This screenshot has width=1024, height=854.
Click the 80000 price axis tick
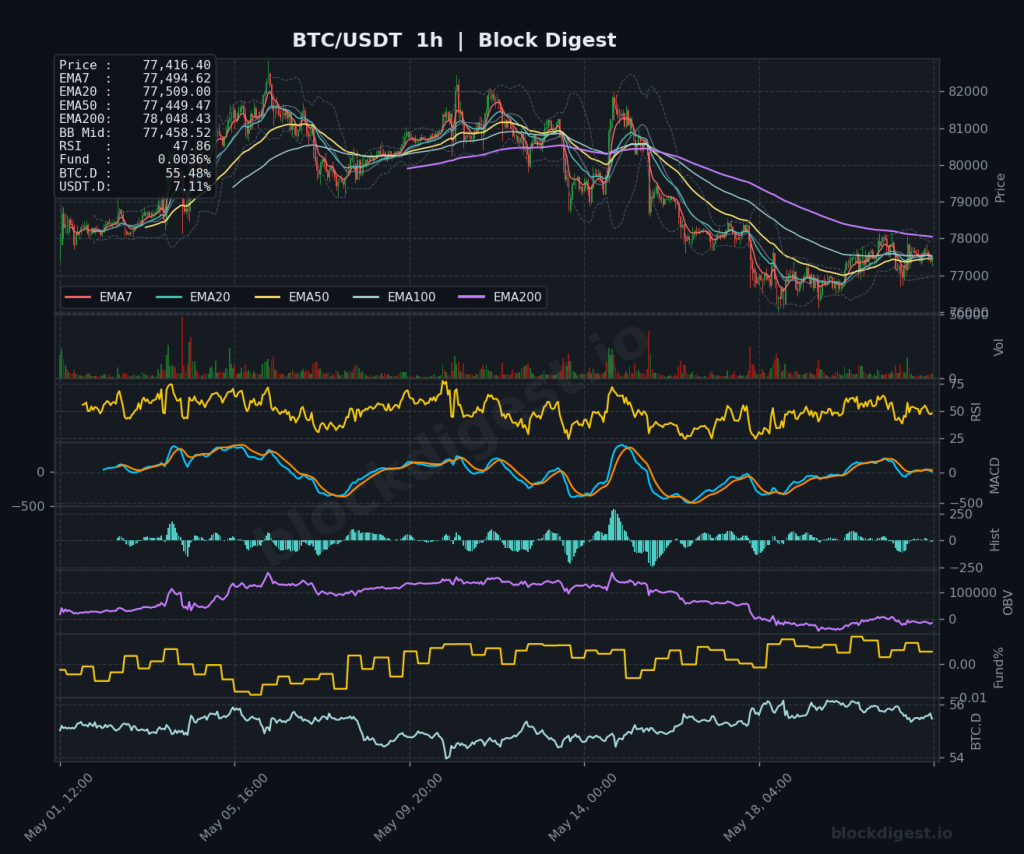(968, 165)
